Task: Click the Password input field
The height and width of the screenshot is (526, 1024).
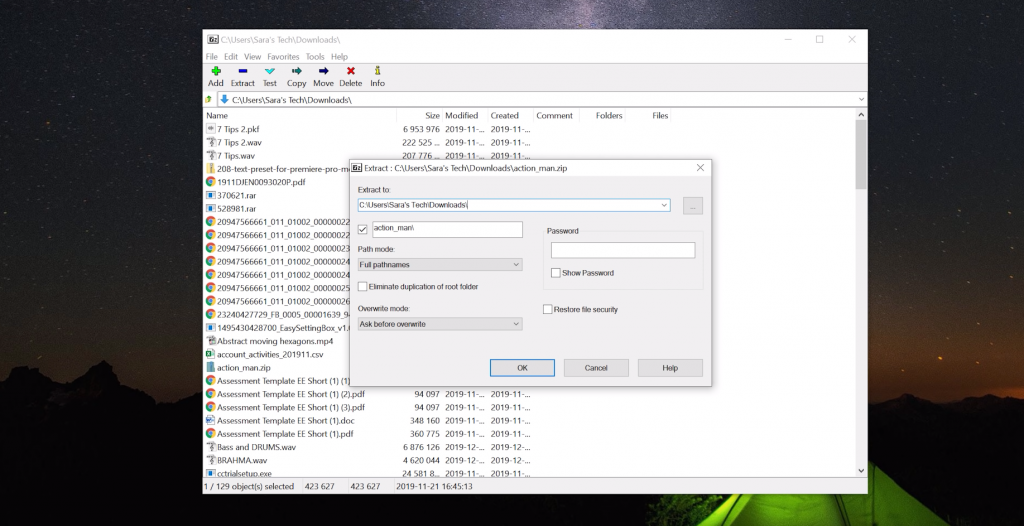Action: (622, 250)
